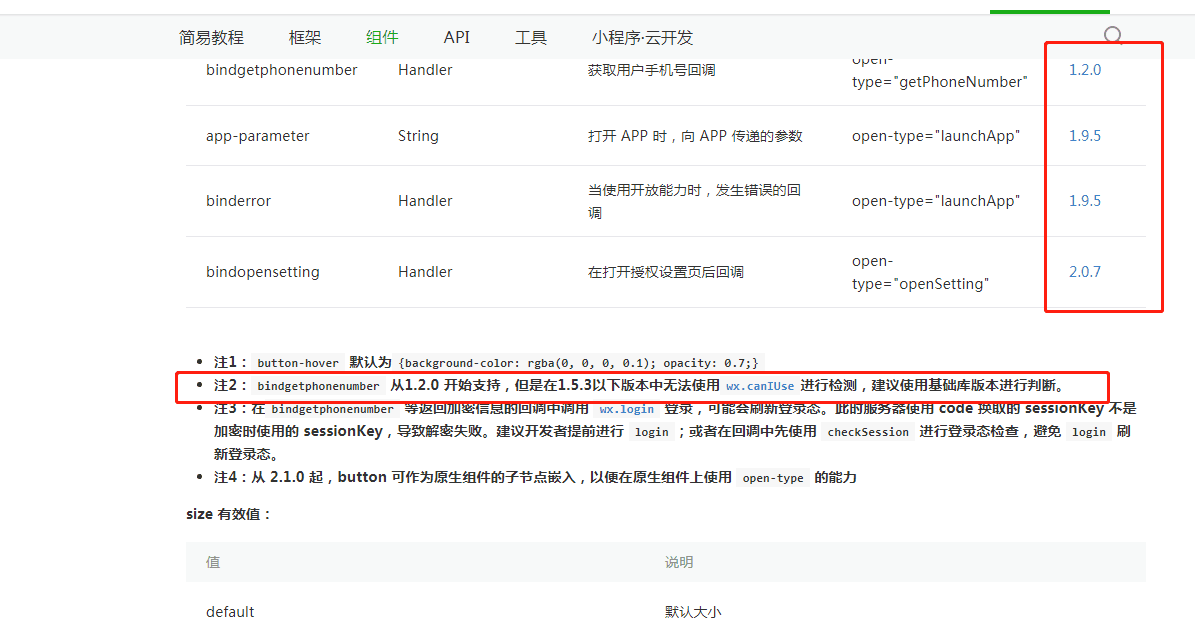Open the 简易教程 tab
Screen dimensions: 1195x628
(211, 37)
